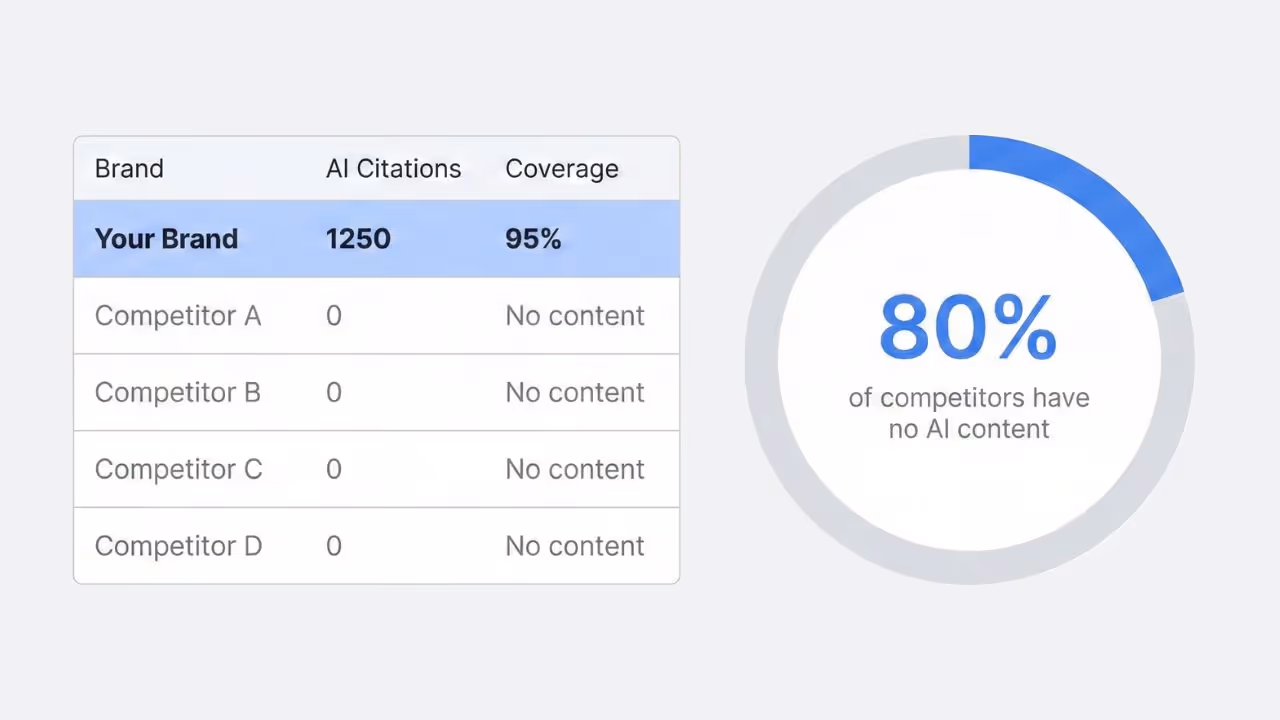This screenshot has height=720, width=1280.
Task: Click No content for Competitor D
Action: [575, 546]
